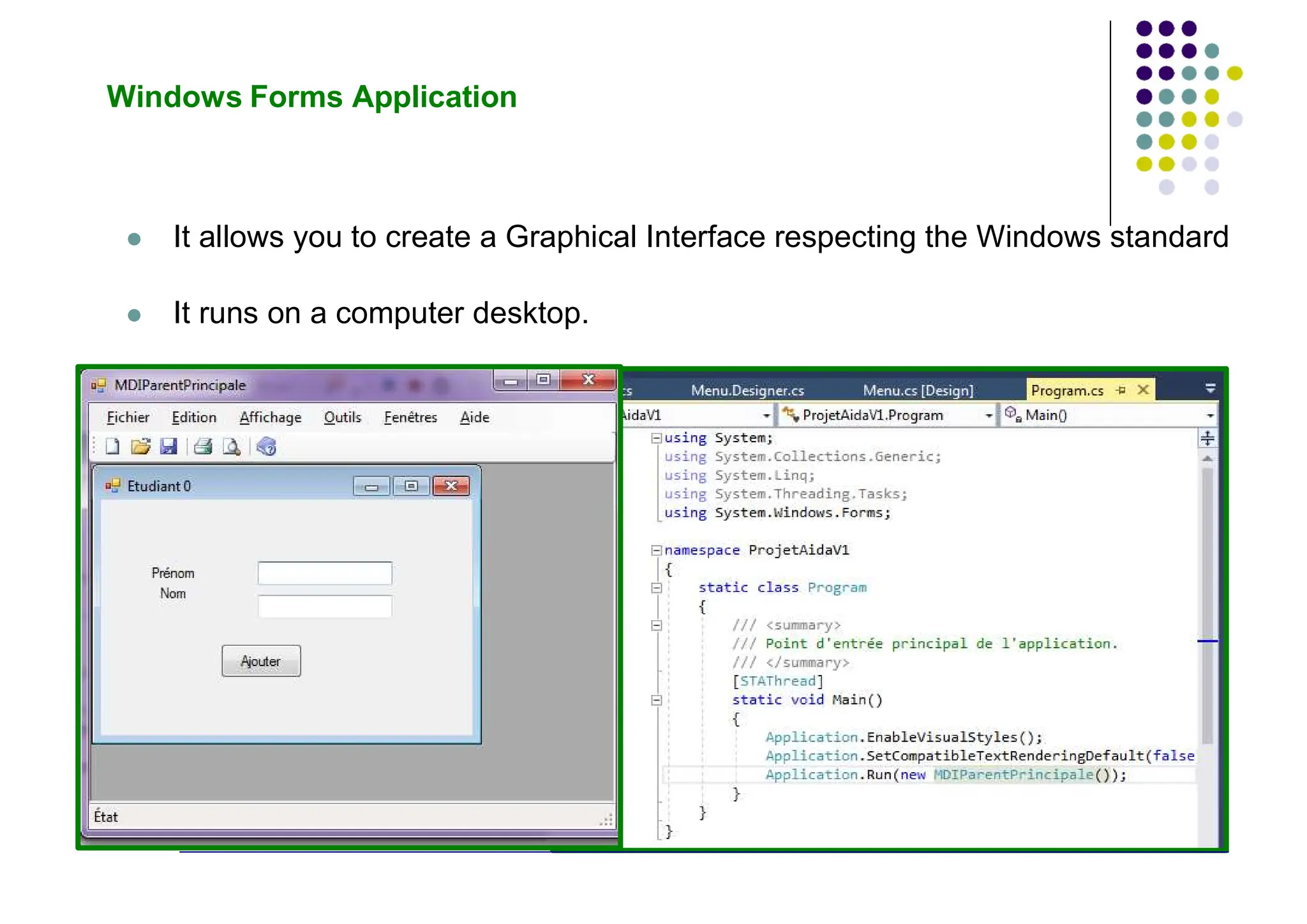The image size is (1307, 924).
Task: Click the 'using System.Windows.Forms;' line
Action: click(x=777, y=513)
